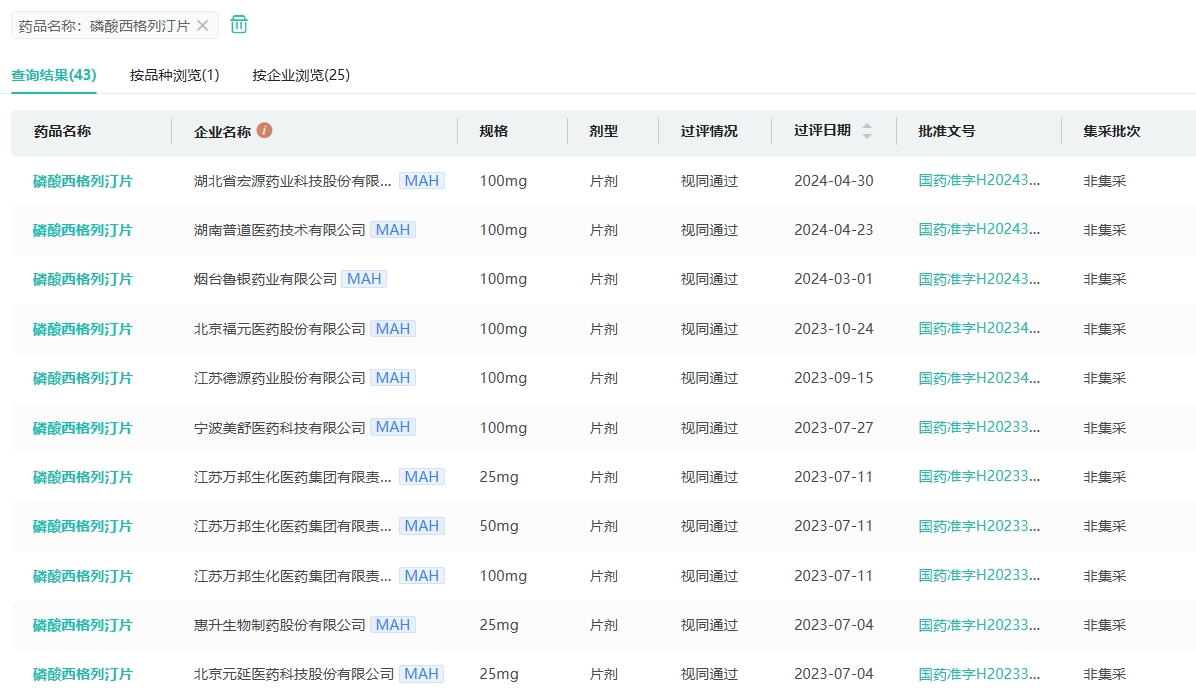Viewport: 1196px width, 697px height.
Task: Open approval number for 湖南普道医药技术有限公司
Action: [979, 230]
